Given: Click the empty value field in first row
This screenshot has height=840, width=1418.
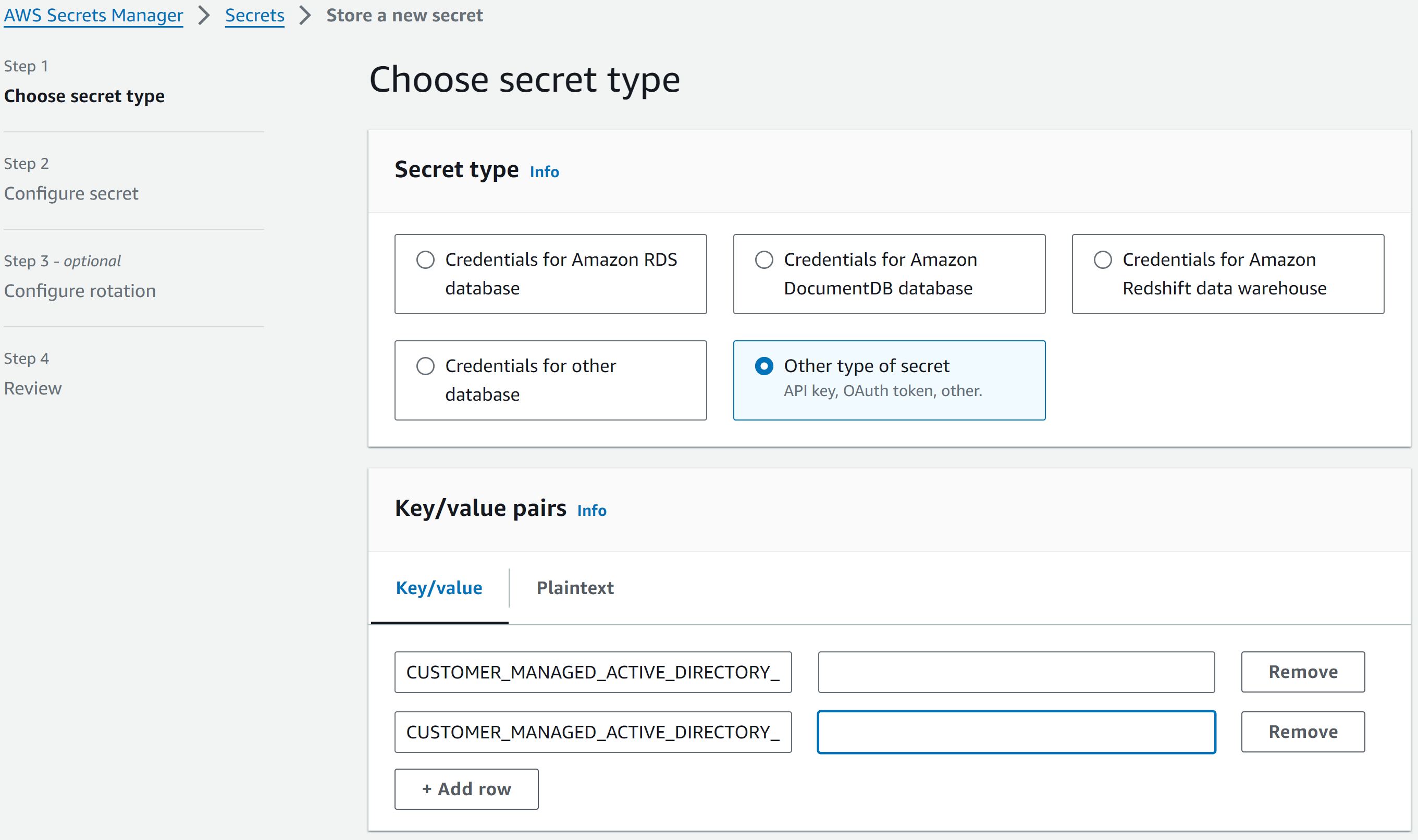Looking at the screenshot, I should pyautogui.click(x=1016, y=672).
